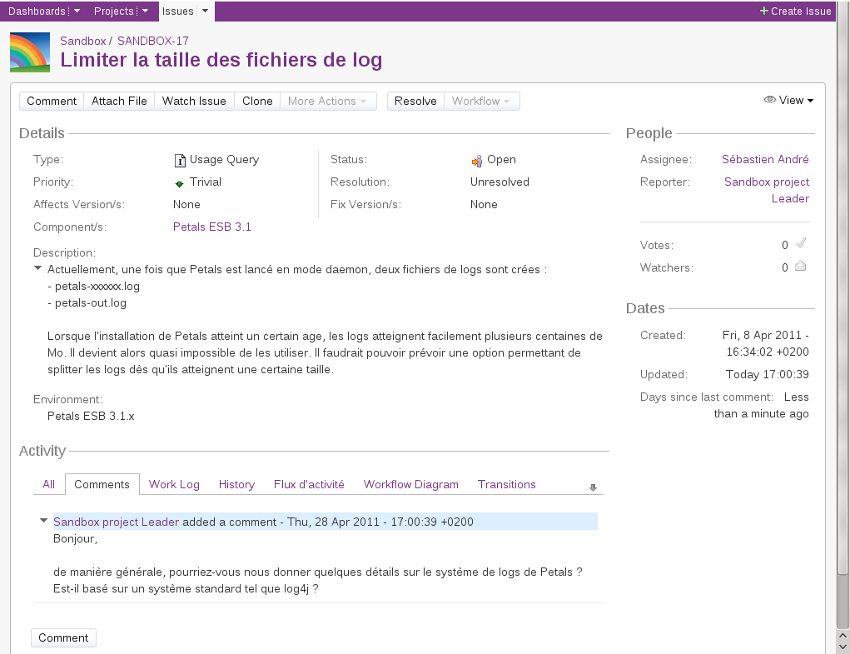The width and height of the screenshot is (850, 654).
Task: Open the Dashboards menu
Action: point(37,11)
